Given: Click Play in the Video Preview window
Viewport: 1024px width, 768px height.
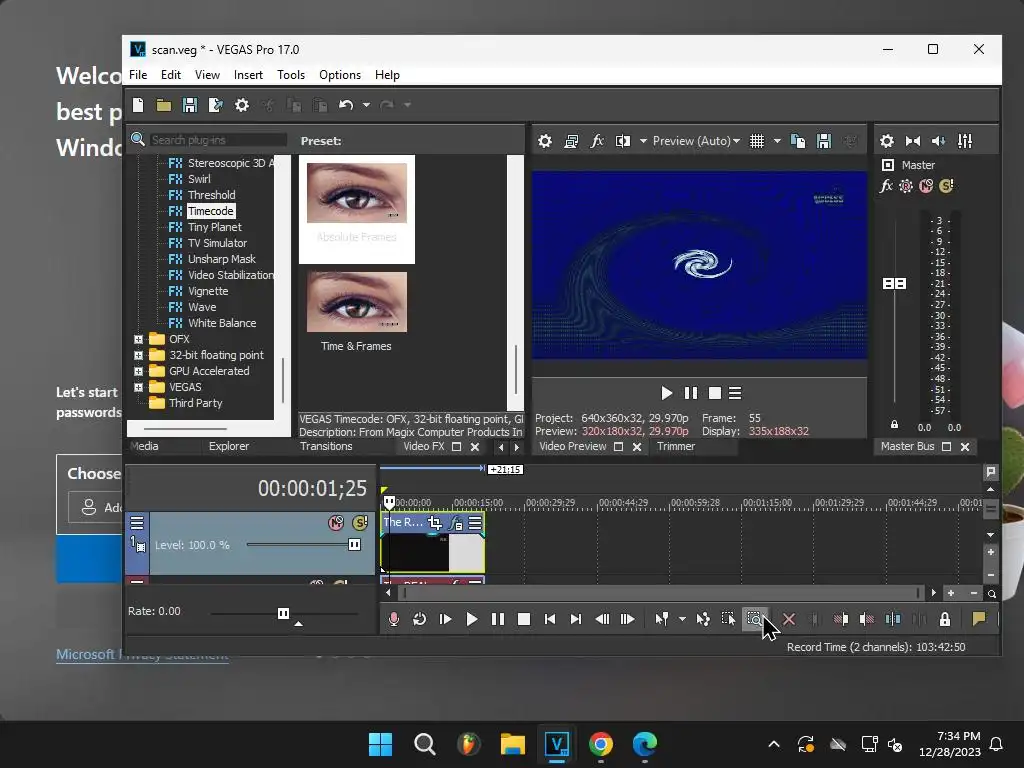Looking at the screenshot, I should 666,393.
